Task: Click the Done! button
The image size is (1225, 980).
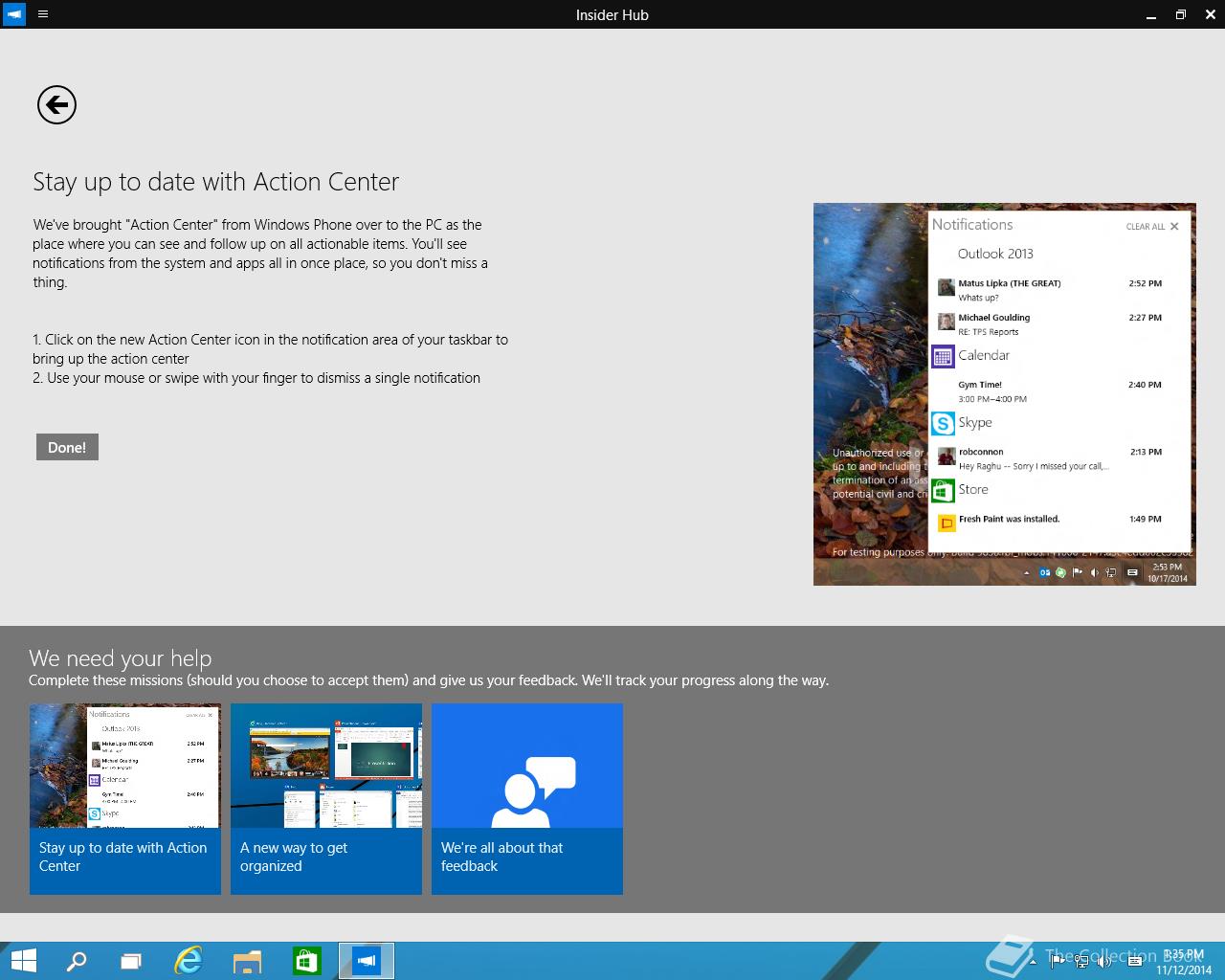Action: point(67,447)
